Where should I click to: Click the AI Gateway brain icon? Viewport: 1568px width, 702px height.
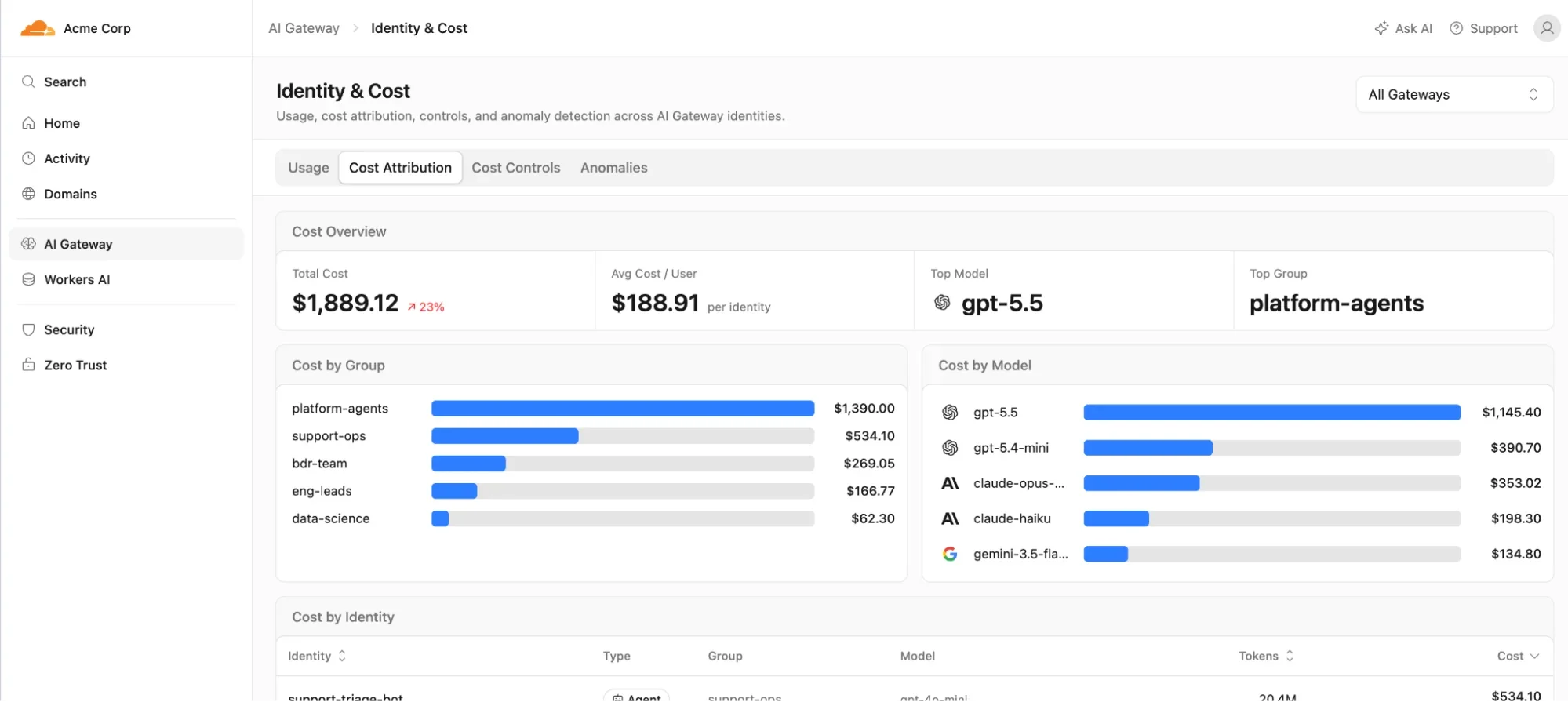click(28, 244)
